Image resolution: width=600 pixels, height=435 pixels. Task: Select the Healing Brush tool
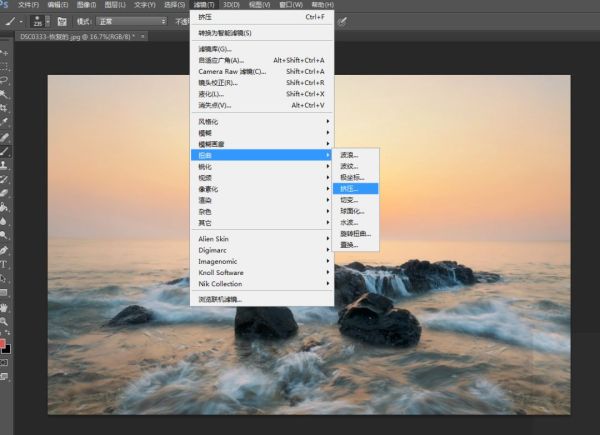(4, 137)
